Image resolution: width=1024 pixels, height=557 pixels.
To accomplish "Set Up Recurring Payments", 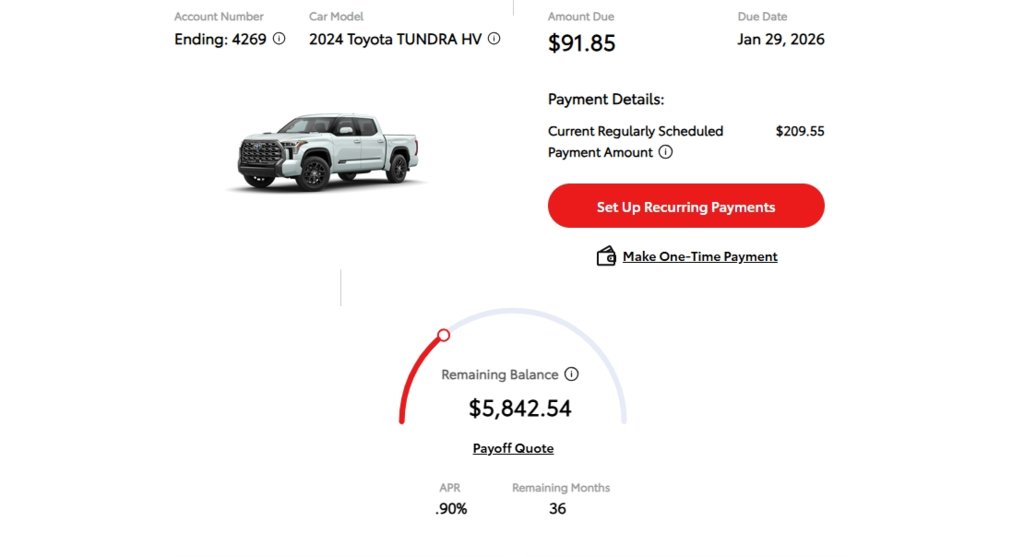I will pyautogui.click(x=686, y=206).
